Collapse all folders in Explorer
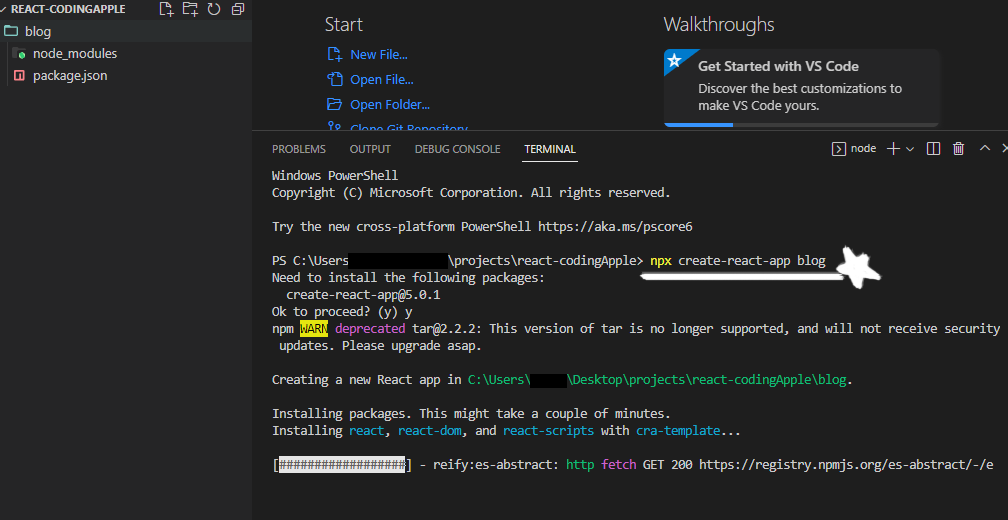The width and height of the screenshot is (1008, 520). (238, 9)
